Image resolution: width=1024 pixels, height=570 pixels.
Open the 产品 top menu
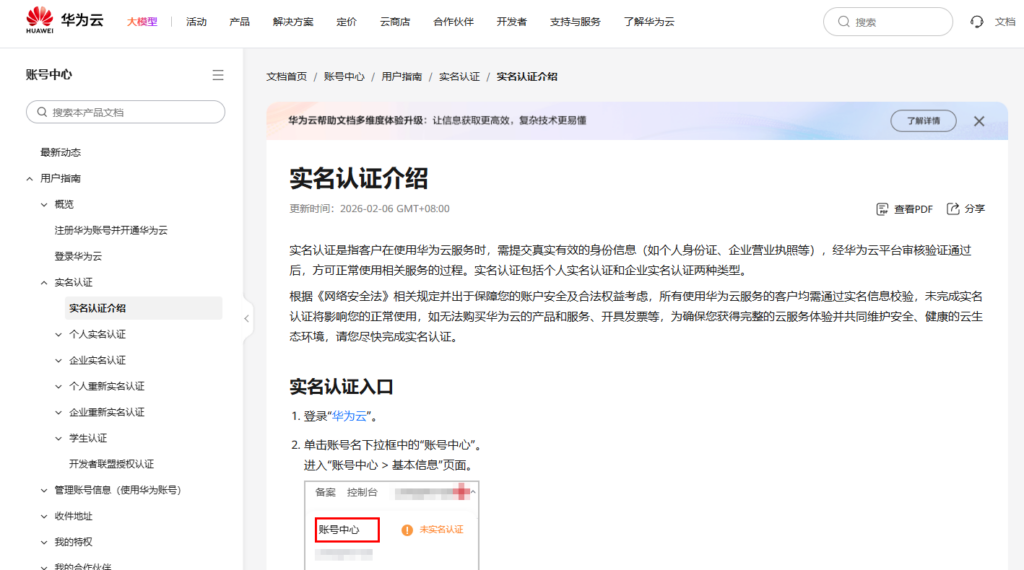pos(239,22)
